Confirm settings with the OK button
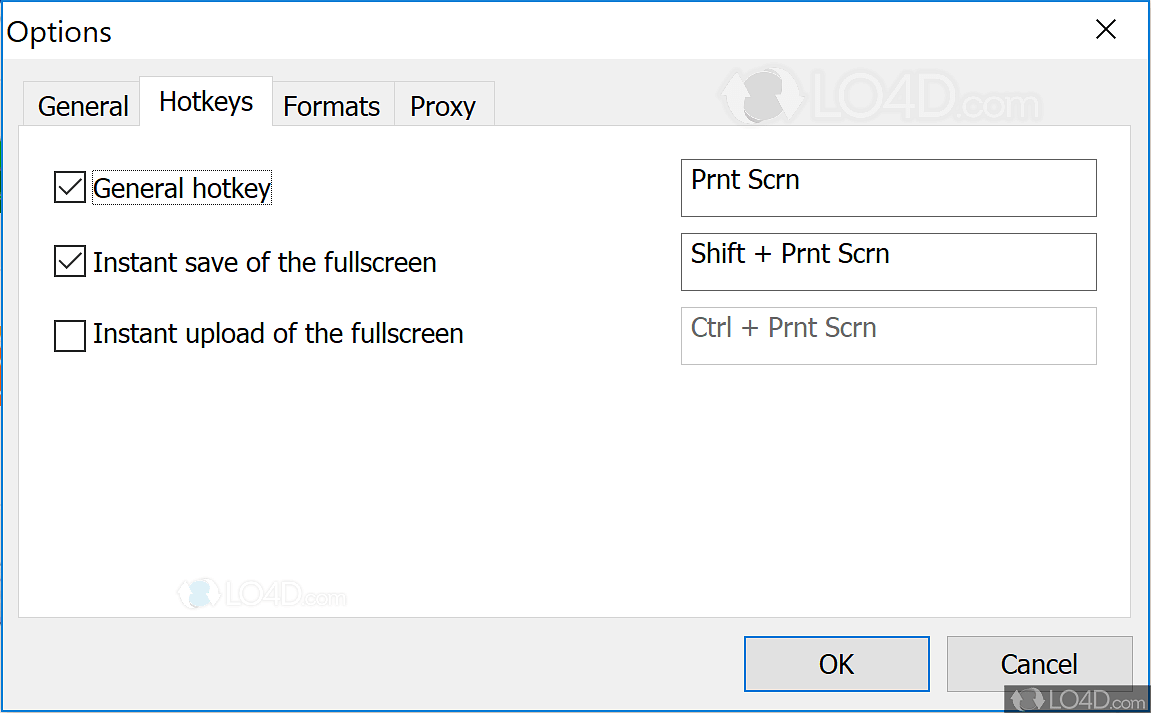The width and height of the screenshot is (1151, 713). (x=836, y=664)
